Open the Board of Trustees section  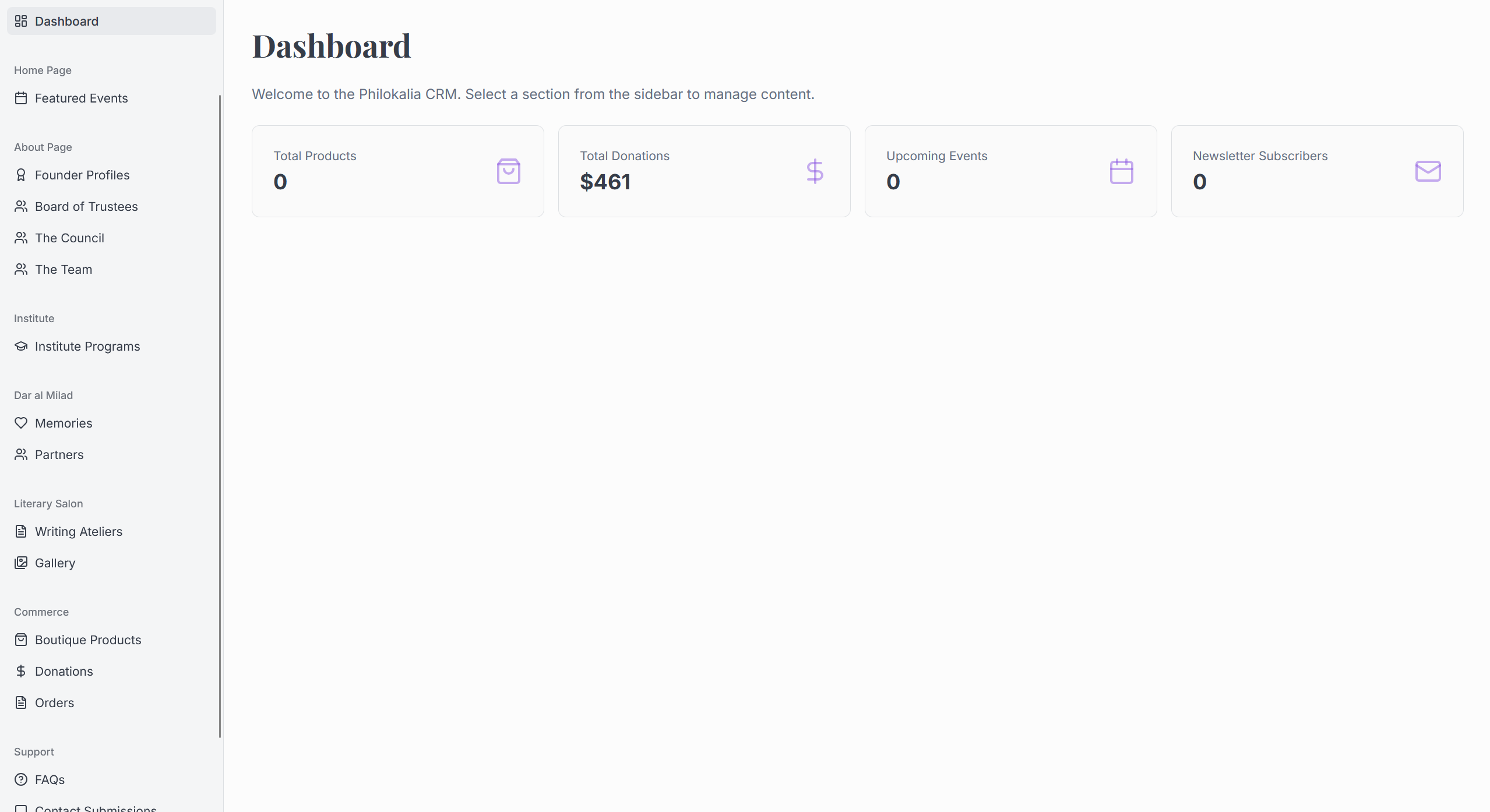coord(86,206)
